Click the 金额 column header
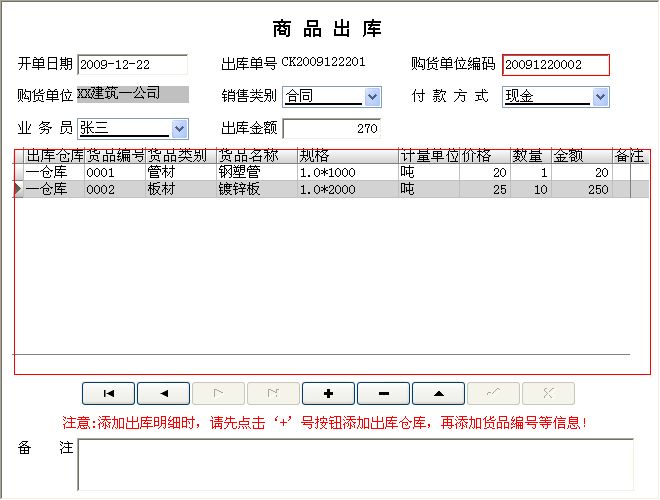This screenshot has width=660, height=500. [x=581, y=156]
